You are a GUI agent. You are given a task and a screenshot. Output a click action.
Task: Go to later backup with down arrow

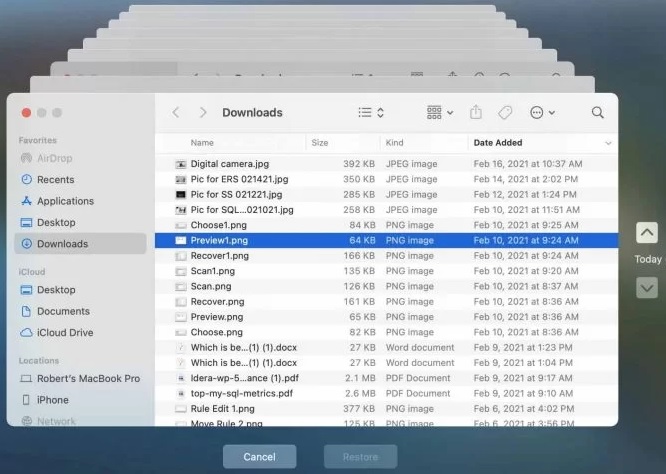point(647,287)
